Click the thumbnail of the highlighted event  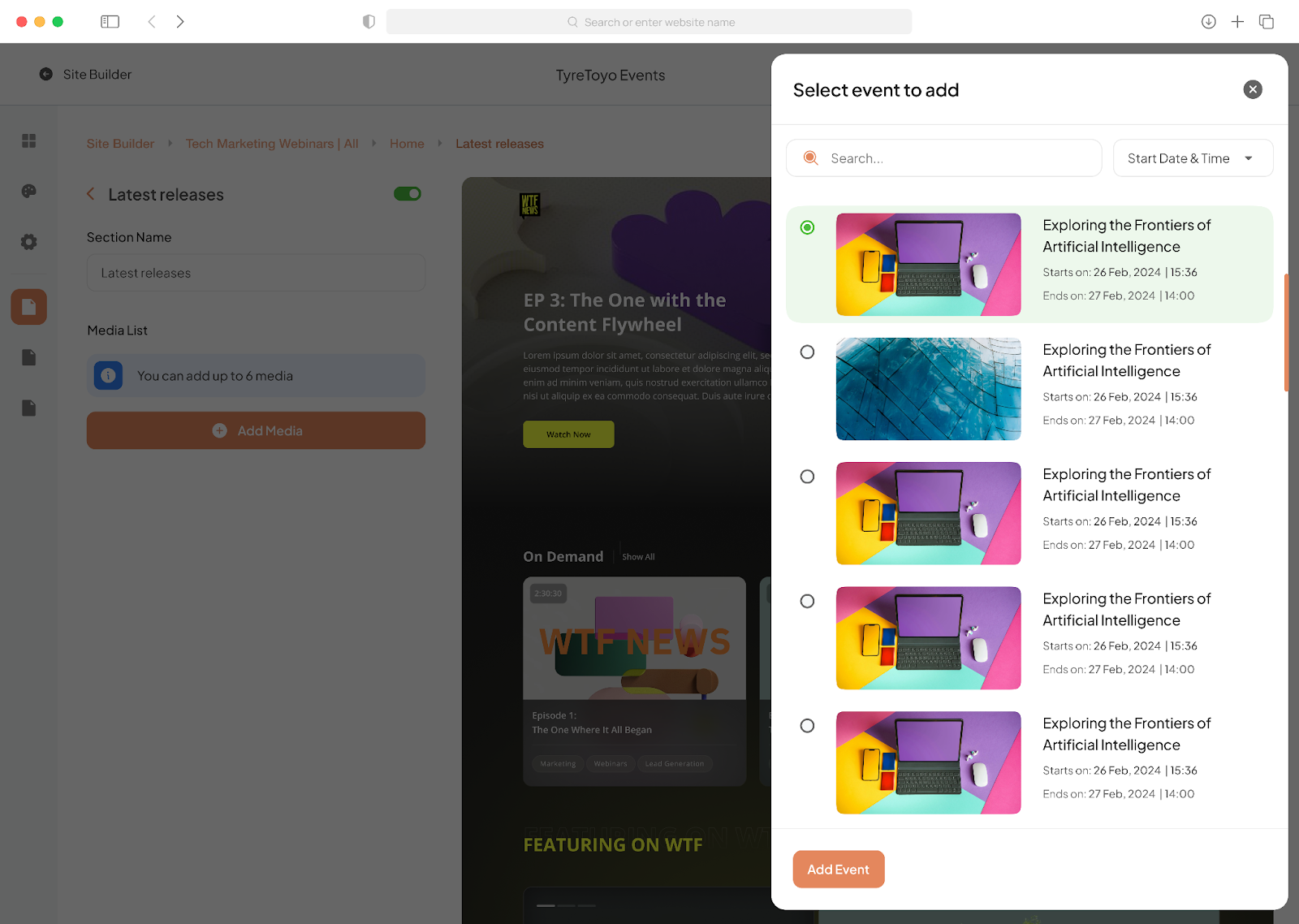929,265
